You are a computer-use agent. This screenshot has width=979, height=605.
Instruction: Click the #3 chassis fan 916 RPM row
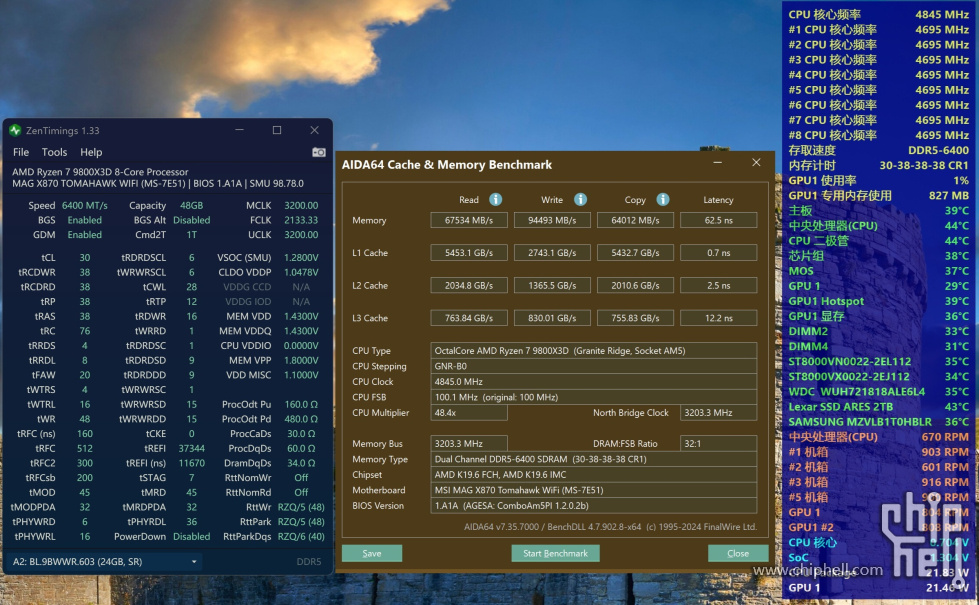(x=878, y=482)
